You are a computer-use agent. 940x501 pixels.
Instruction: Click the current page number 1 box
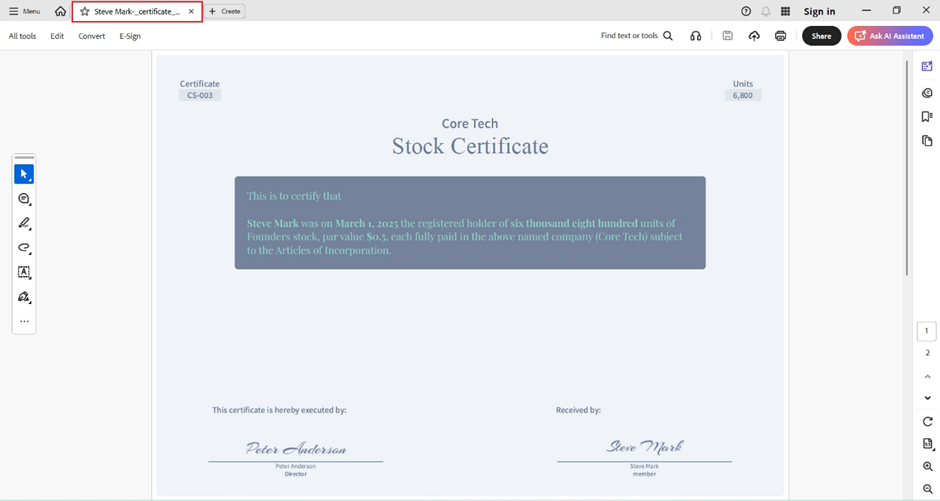click(x=926, y=331)
